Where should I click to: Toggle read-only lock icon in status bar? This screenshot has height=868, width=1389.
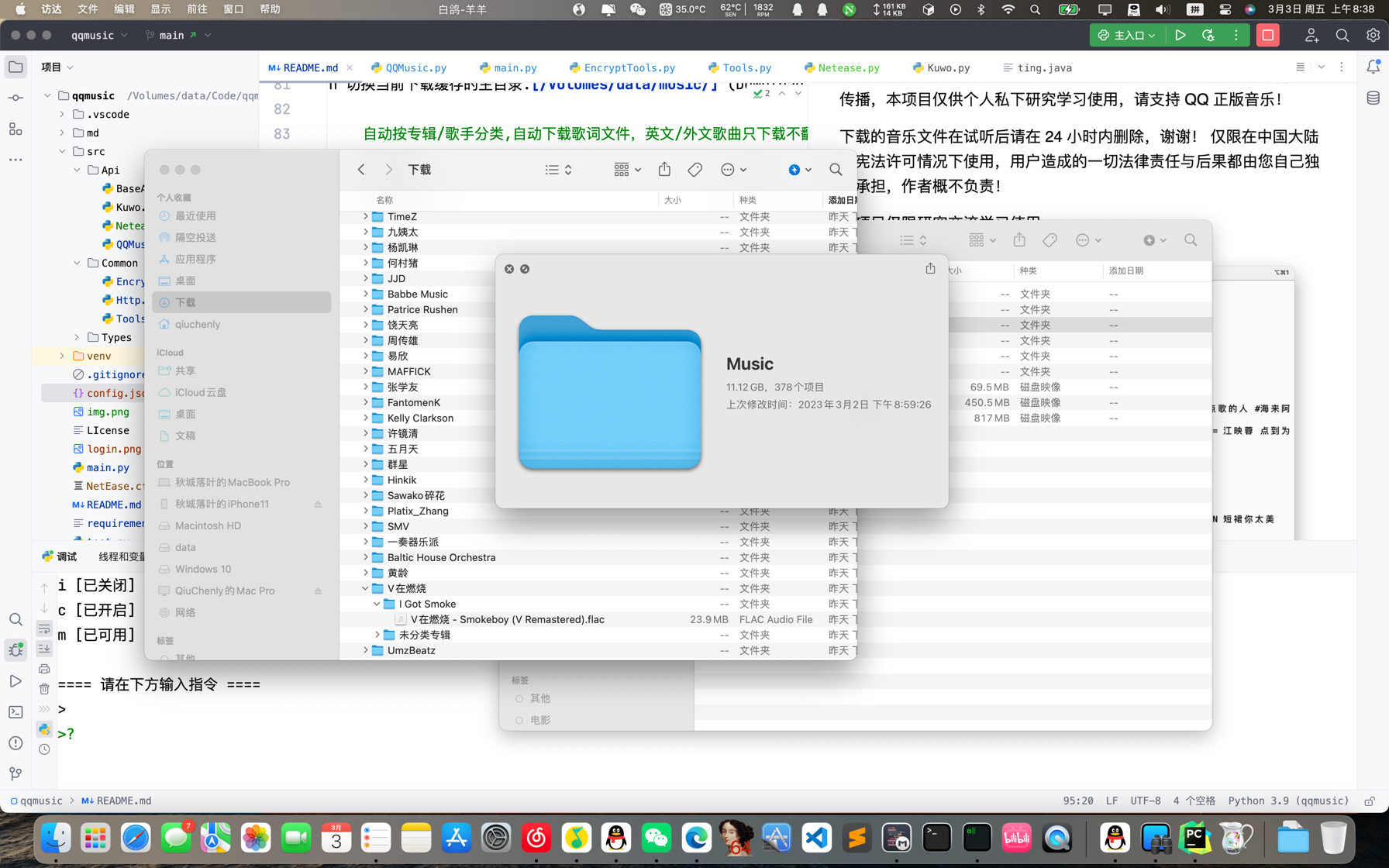pos(1370,801)
